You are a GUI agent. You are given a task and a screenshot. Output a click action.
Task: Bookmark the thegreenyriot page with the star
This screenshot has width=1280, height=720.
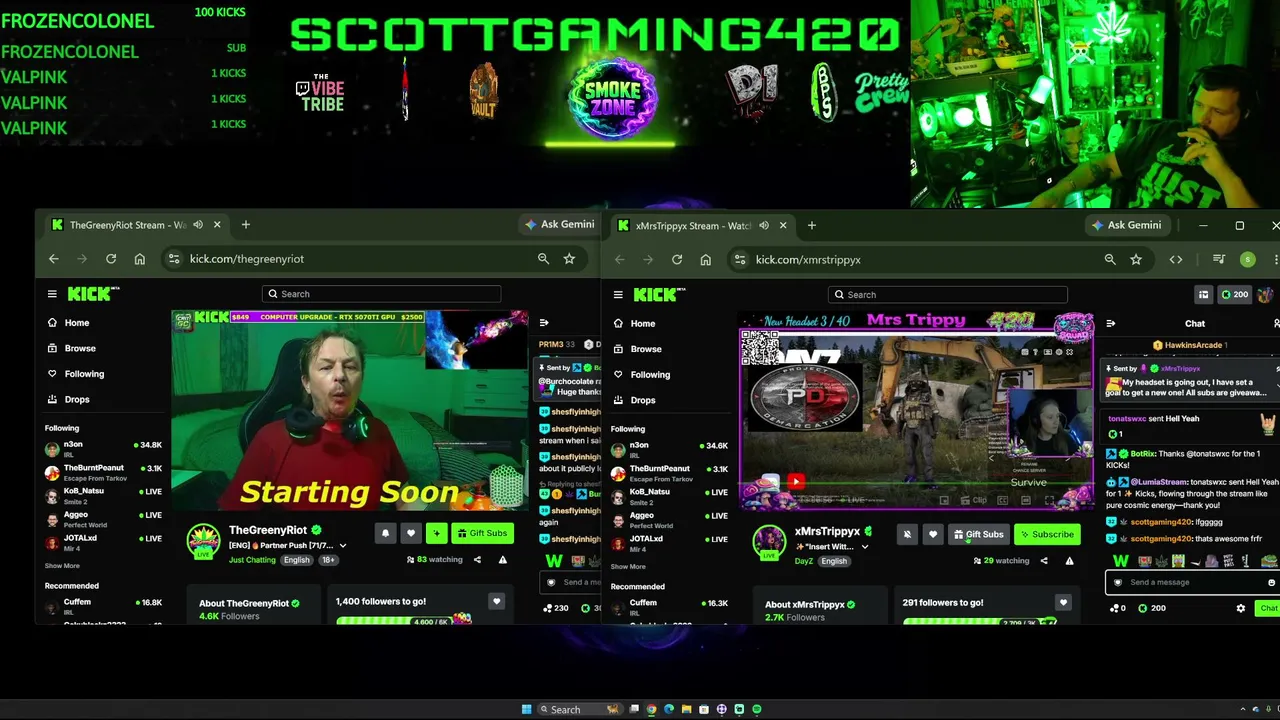click(x=569, y=259)
